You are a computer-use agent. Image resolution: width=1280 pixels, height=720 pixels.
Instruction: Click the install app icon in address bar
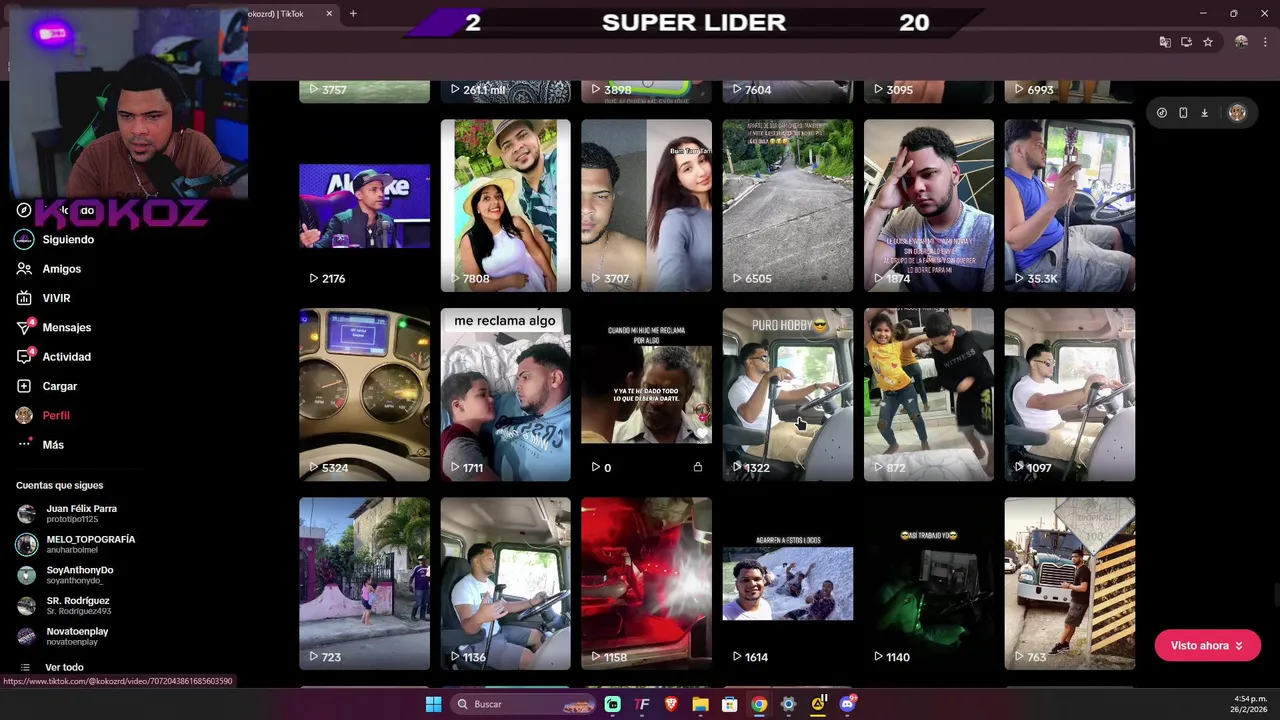coord(1186,42)
